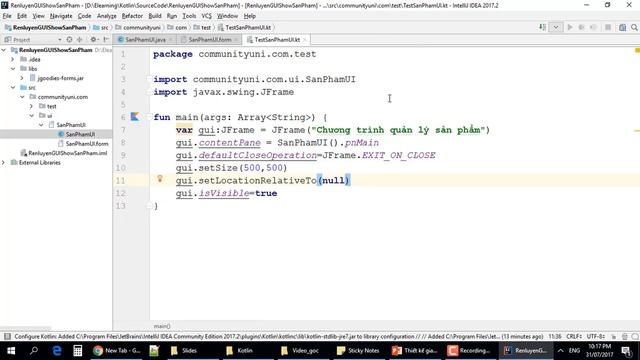This screenshot has width=640, height=360.
Task: Click main() breadcrumb below the editor
Action: 162,326
